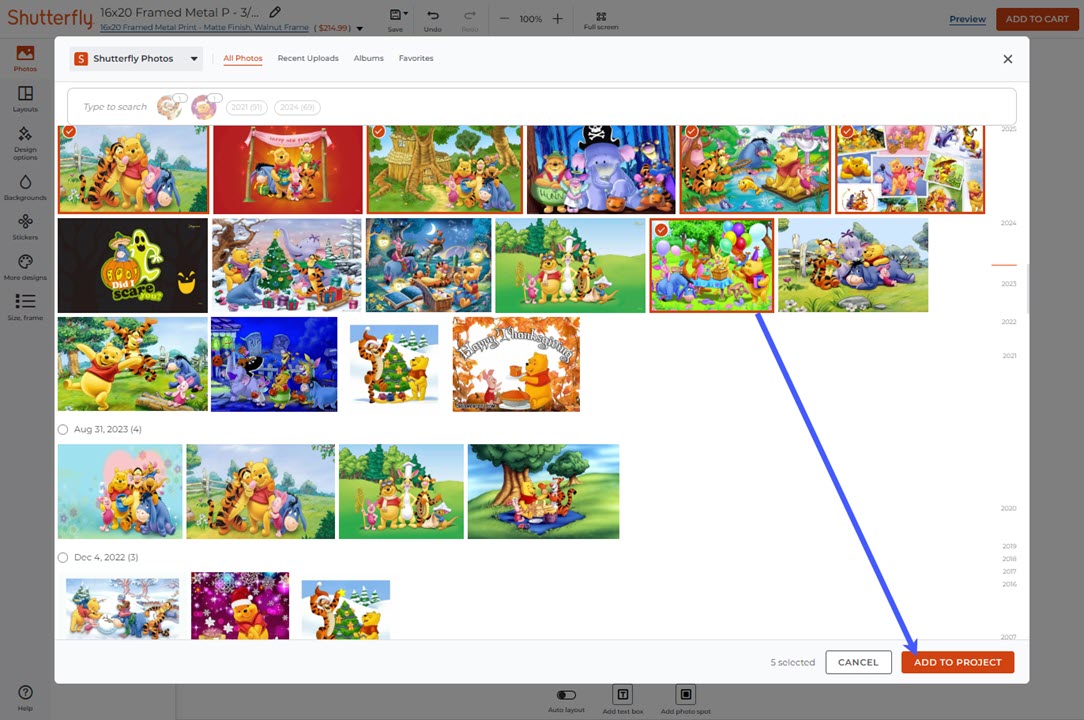This screenshot has height=720, width=1084.
Task: Switch to the Recent Uploads tab
Action: click(x=308, y=58)
